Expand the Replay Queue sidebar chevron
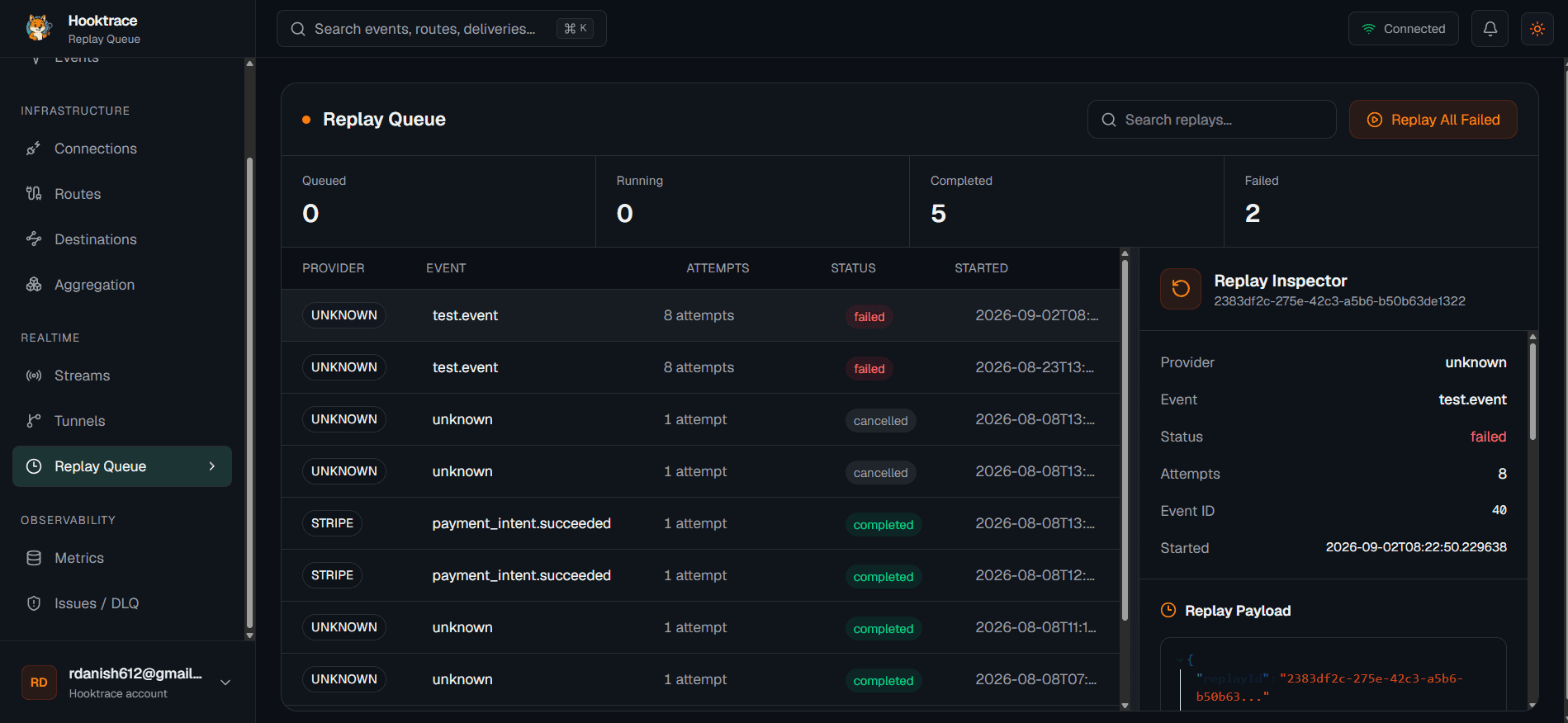The height and width of the screenshot is (723, 1568). [212, 466]
